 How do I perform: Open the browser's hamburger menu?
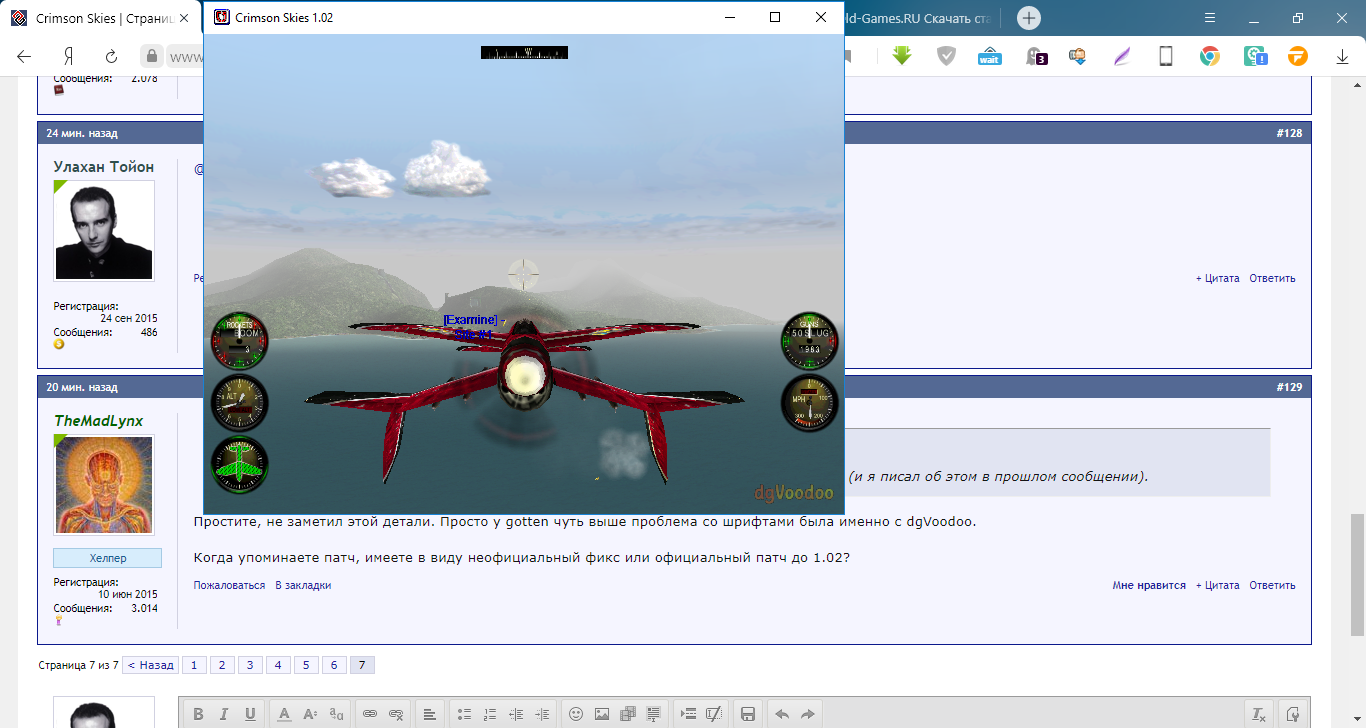point(1209,18)
